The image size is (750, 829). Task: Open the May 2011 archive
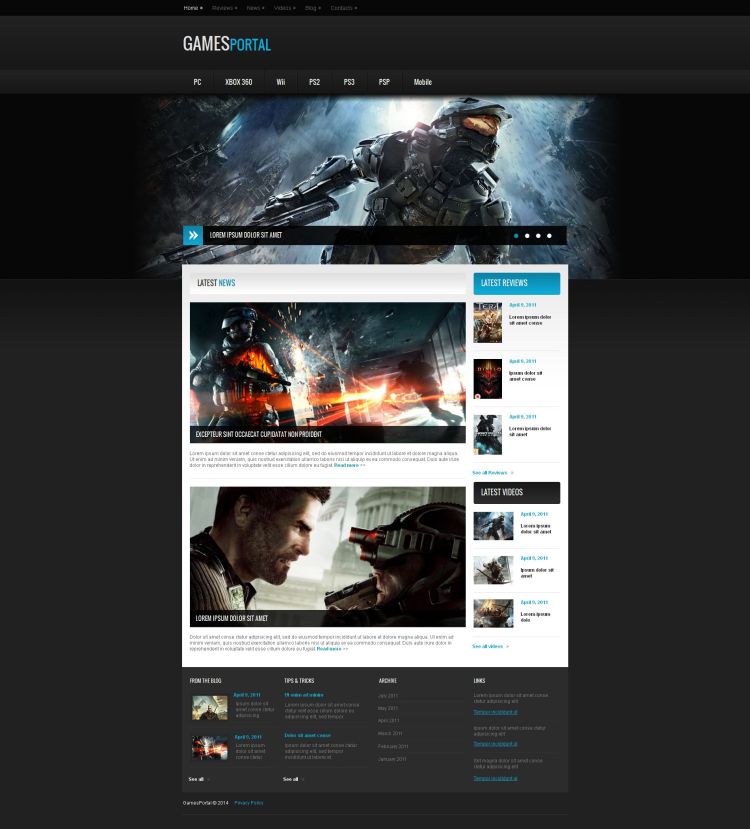click(x=388, y=708)
